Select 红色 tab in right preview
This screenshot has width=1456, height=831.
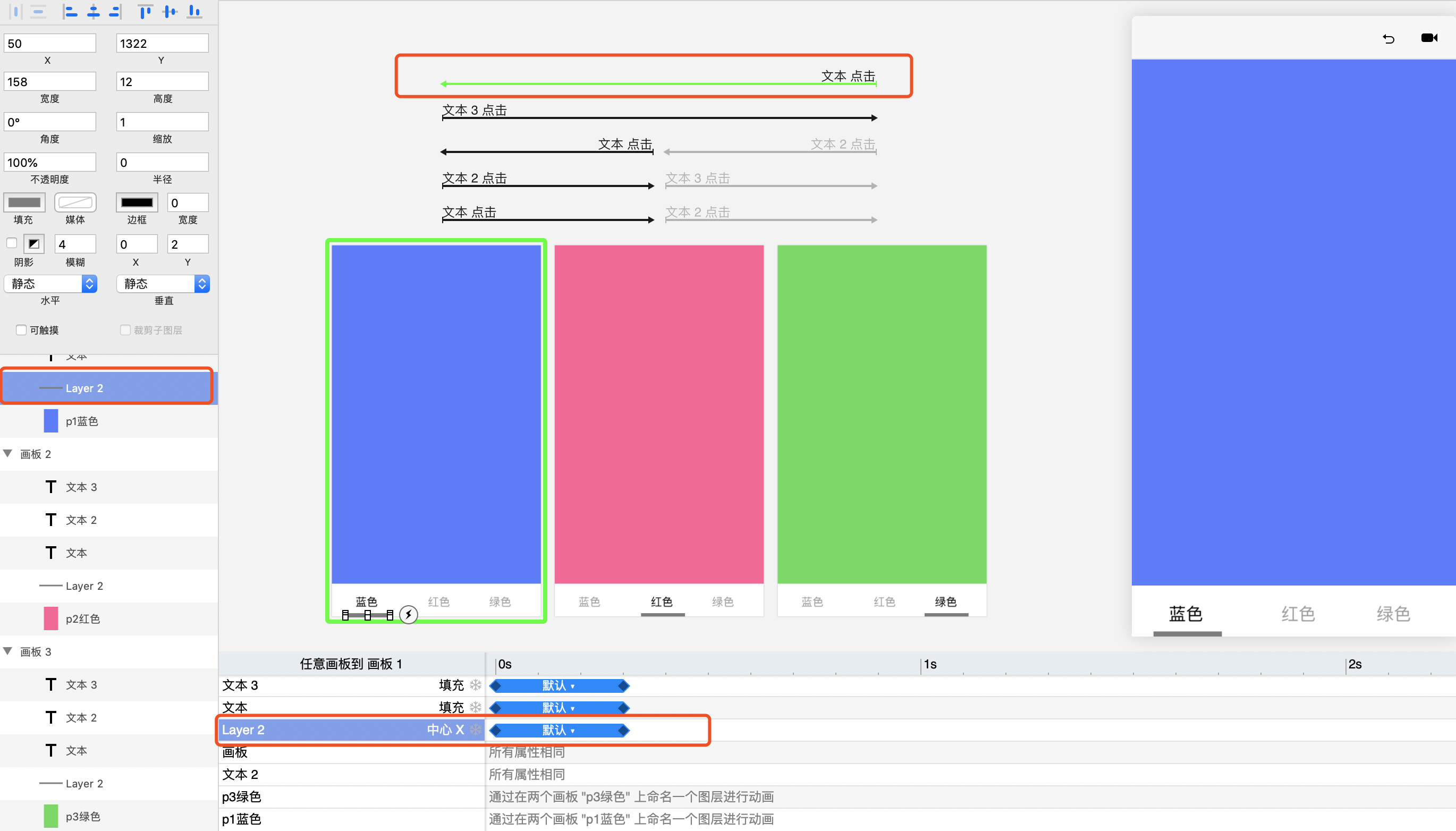click(1297, 613)
